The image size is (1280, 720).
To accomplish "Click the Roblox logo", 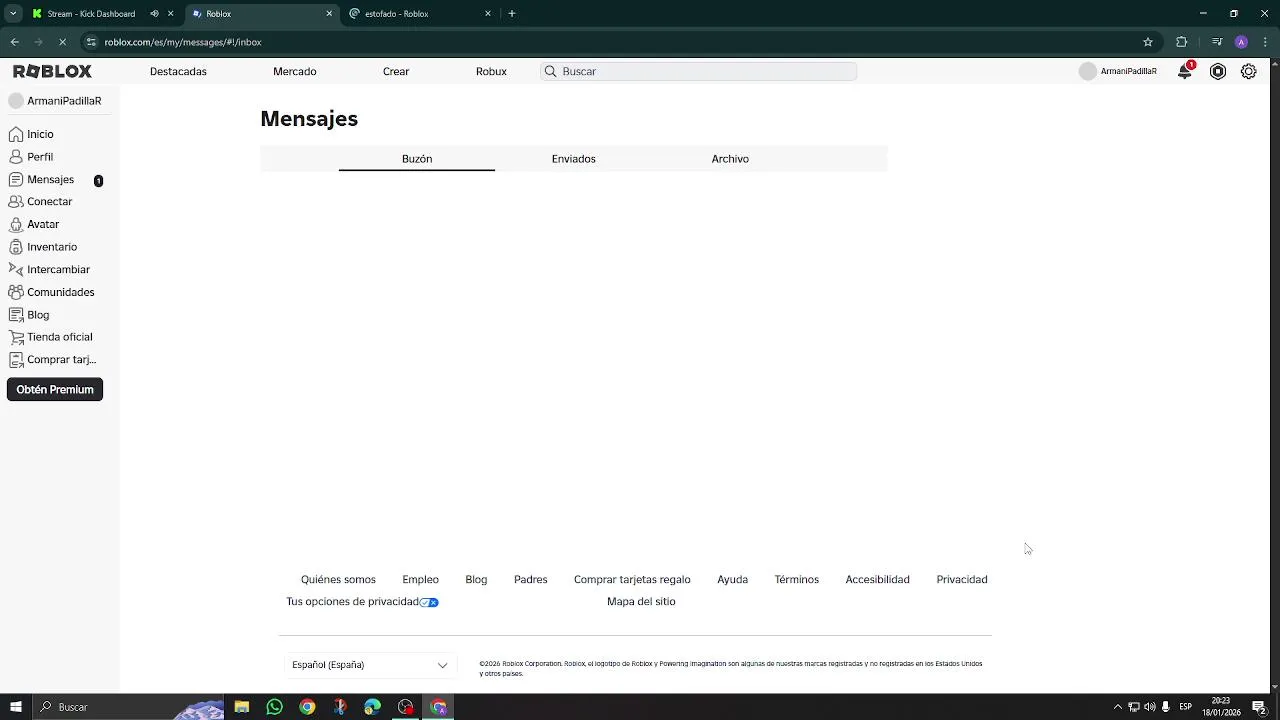I will pos(52,71).
